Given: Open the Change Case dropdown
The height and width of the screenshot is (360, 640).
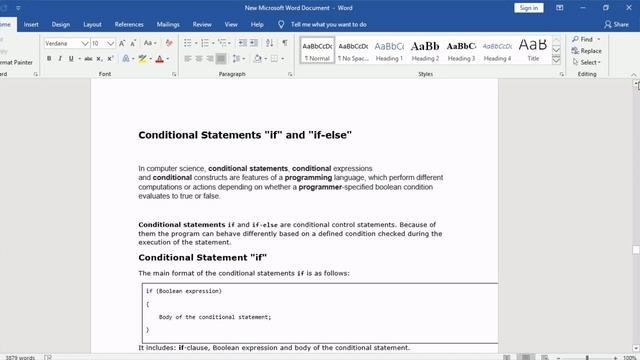Looking at the screenshot, I should click(x=150, y=43).
